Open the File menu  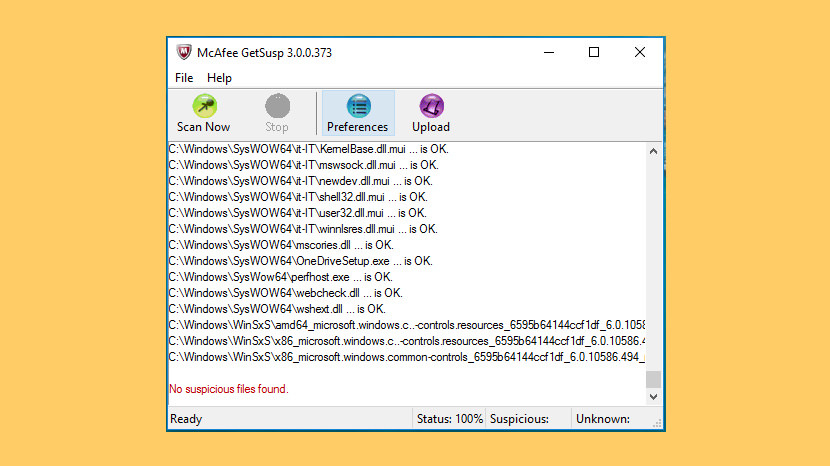point(184,78)
